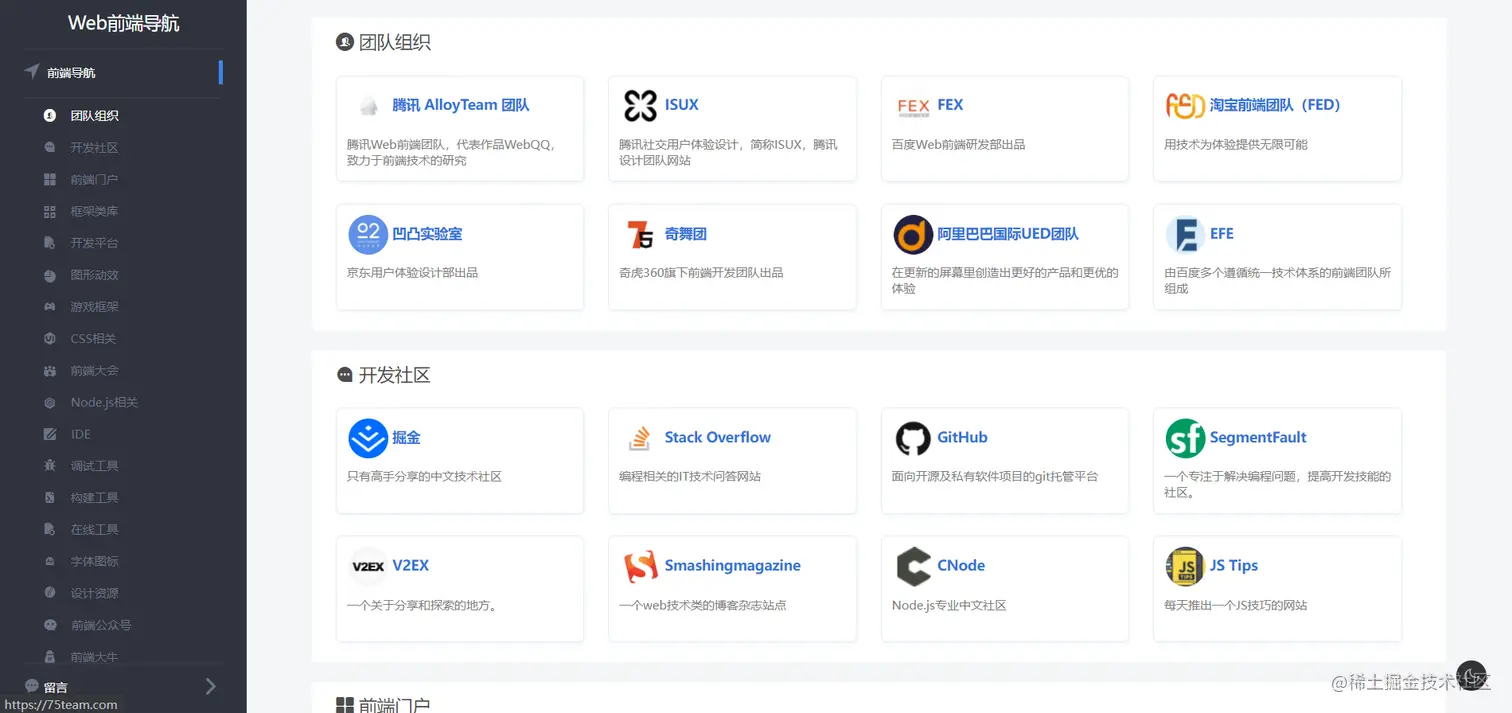Visit the SegmentFault title link
Screen dimensions: 1512x713
point(1258,437)
